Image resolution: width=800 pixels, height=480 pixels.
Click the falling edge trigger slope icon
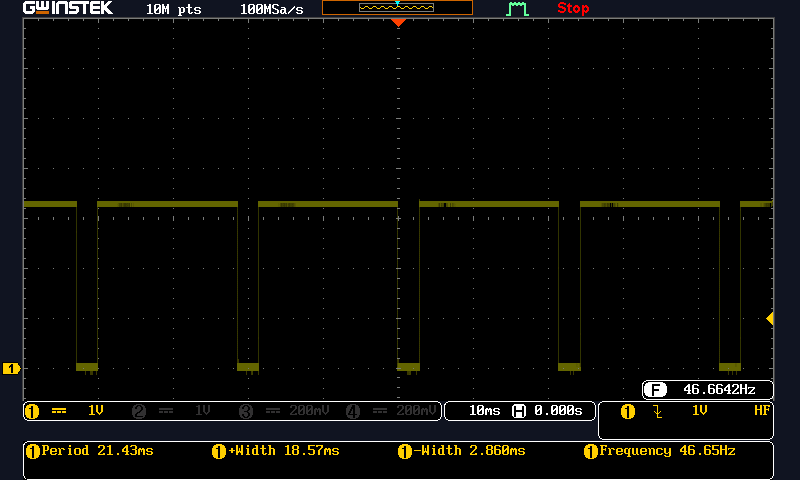tap(658, 411)
